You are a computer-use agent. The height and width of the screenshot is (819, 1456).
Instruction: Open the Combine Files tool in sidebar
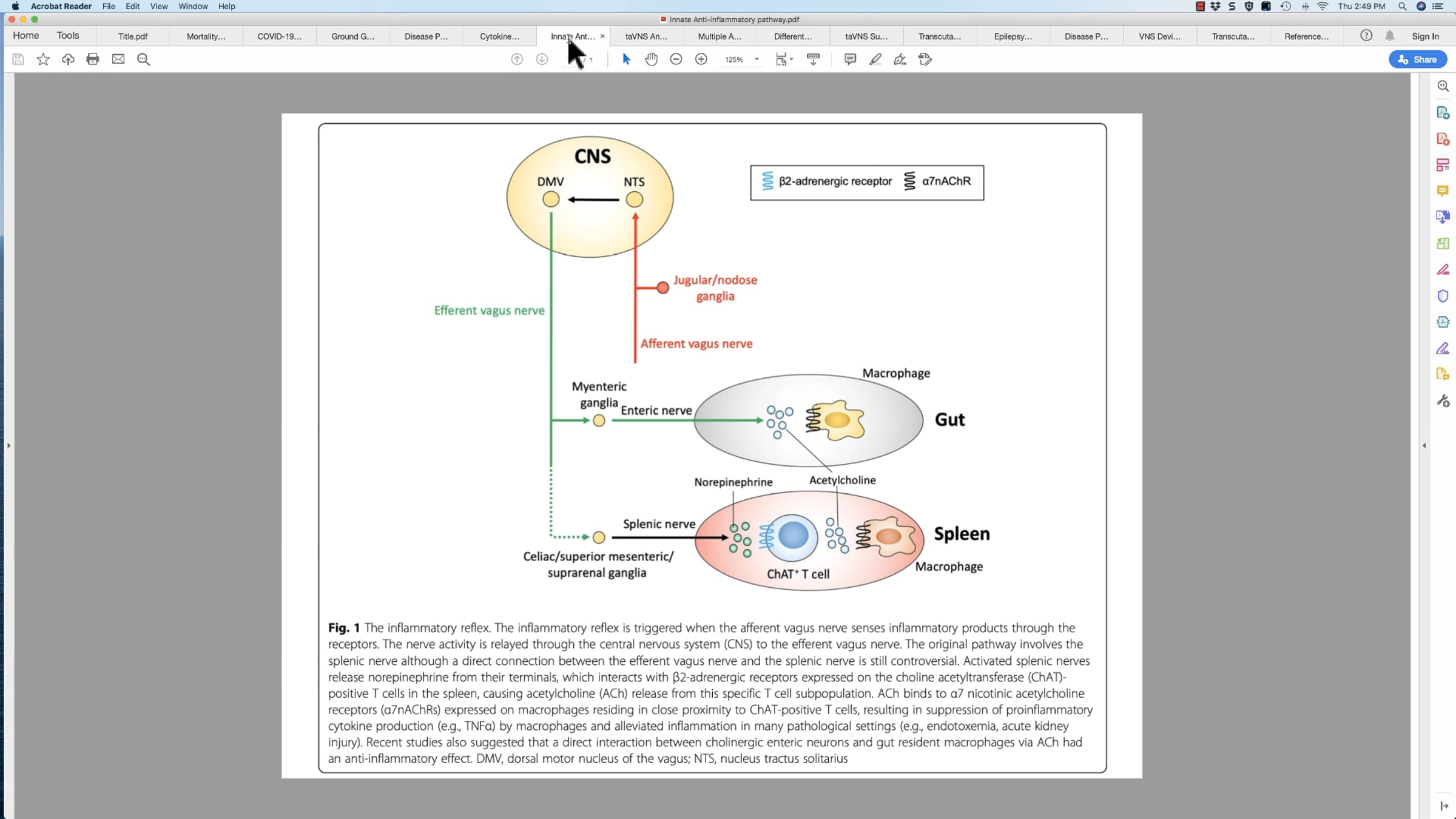tap(1443, 217)
